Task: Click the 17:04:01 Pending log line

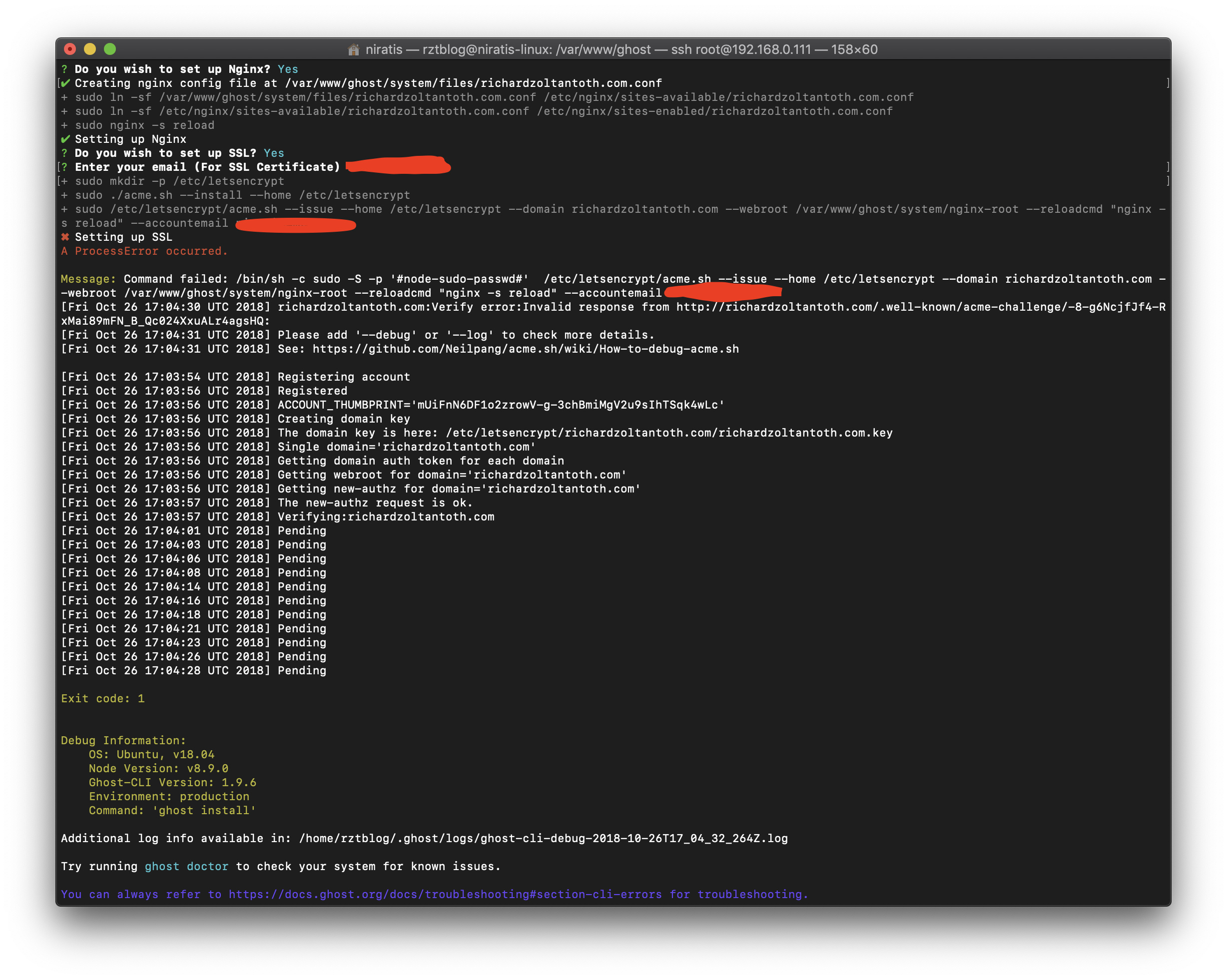Action: click(193, 530)
